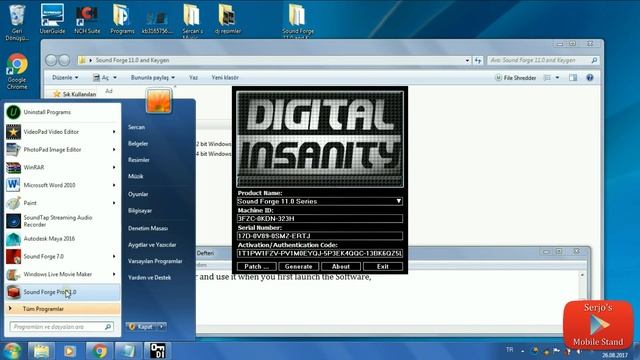Screen dimensions: 640x360
Task: Open the Sound Forge 11.0 desktop folder
Action: tap(298, 20)
